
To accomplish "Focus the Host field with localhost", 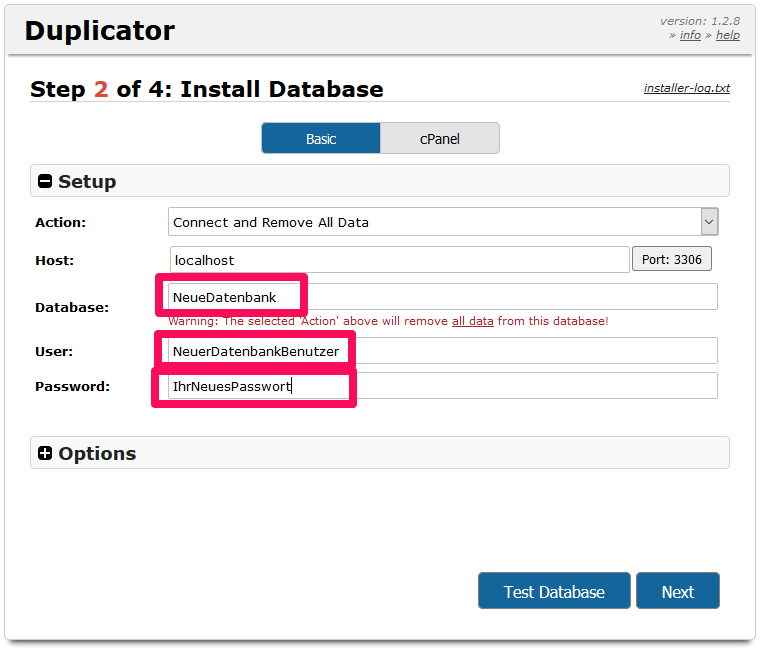I will 400,259.
